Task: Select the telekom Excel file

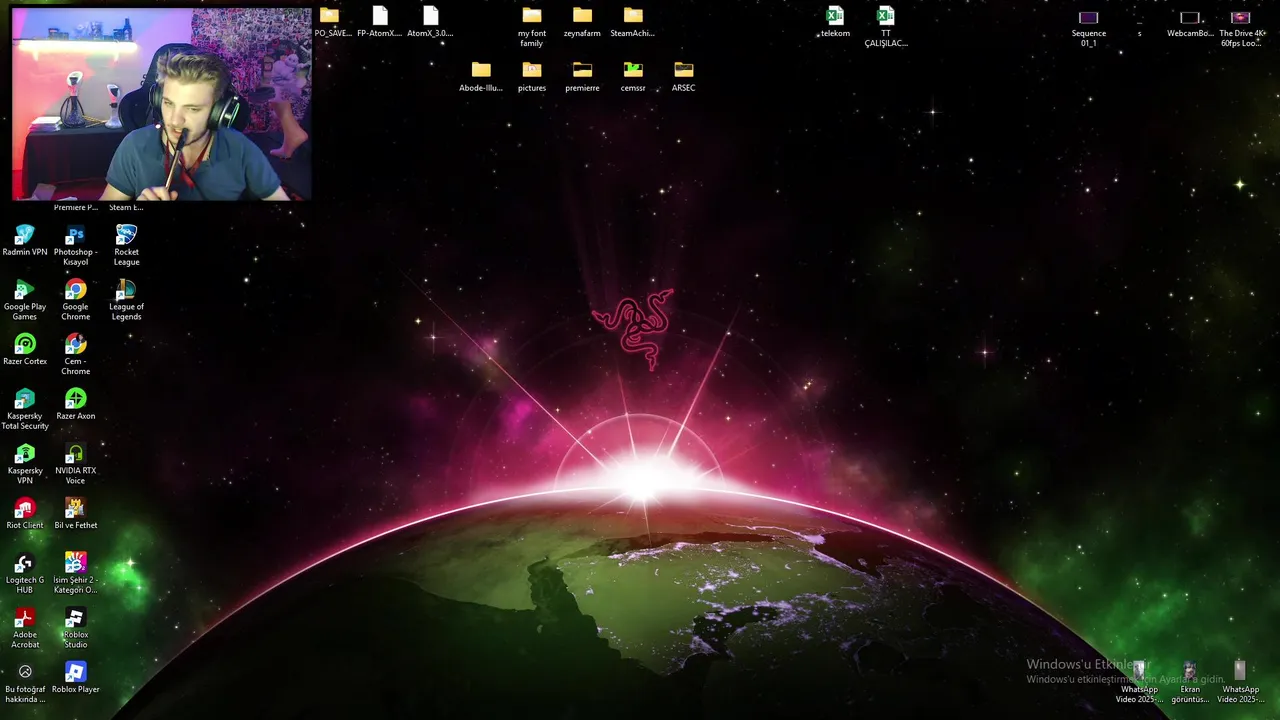Action: 835,22
